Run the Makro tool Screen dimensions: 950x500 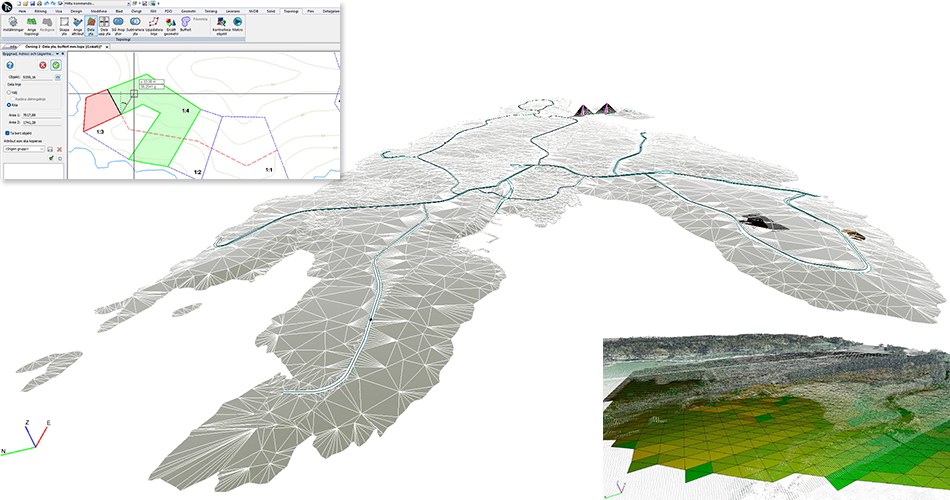coord(238,23)
